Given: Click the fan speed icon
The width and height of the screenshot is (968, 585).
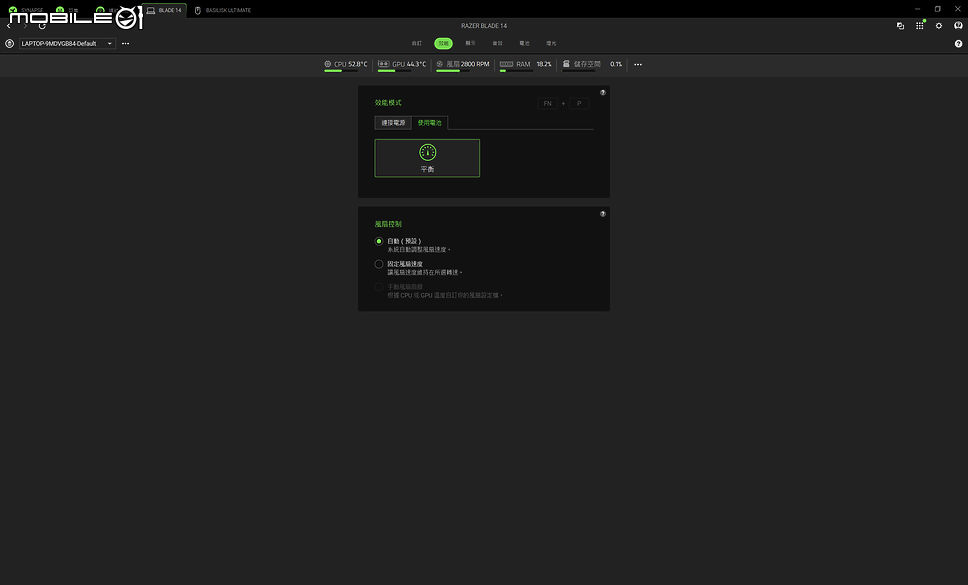Looking at the screenshot, I should pyautogui.click(x=440, y=64).
